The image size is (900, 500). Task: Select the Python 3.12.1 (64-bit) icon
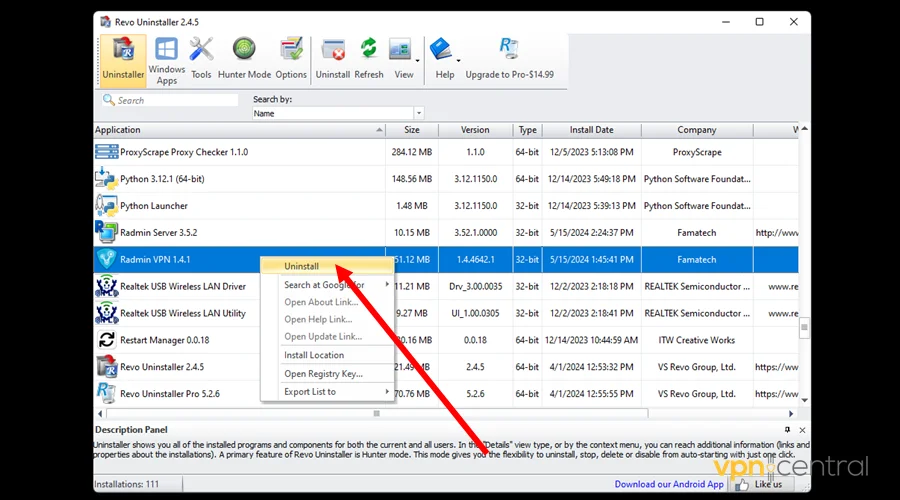point(106,179)
